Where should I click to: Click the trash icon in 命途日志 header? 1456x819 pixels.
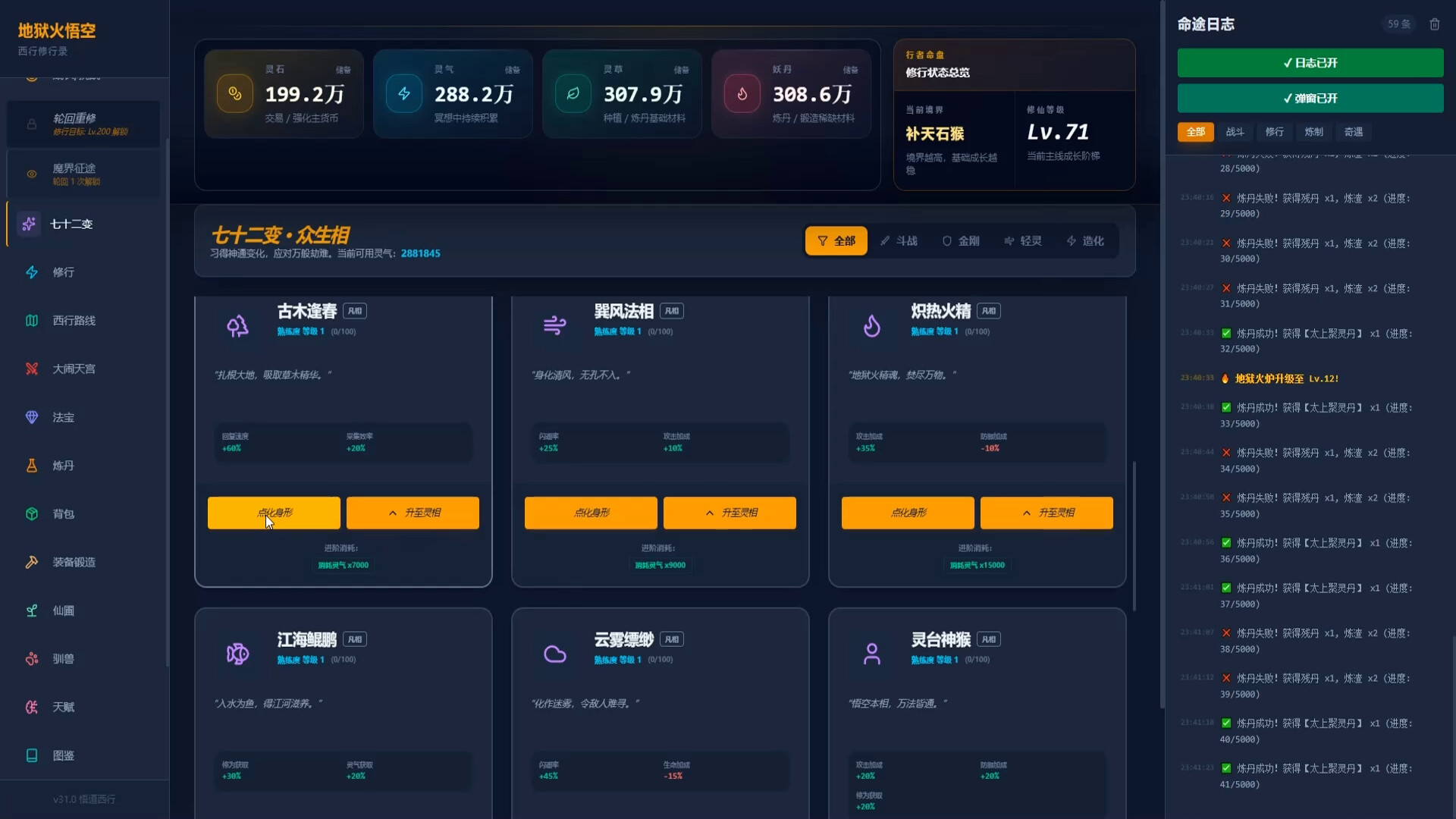point(1434,24)
